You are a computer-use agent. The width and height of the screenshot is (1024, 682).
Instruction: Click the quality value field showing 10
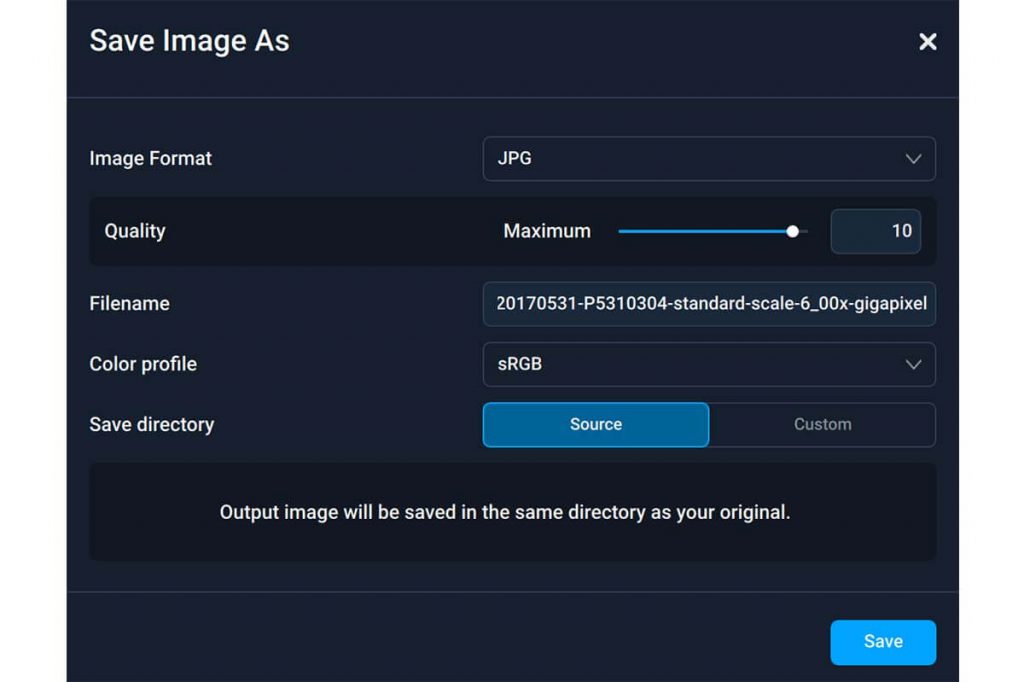pyautogui.click(x=875, y=231)
